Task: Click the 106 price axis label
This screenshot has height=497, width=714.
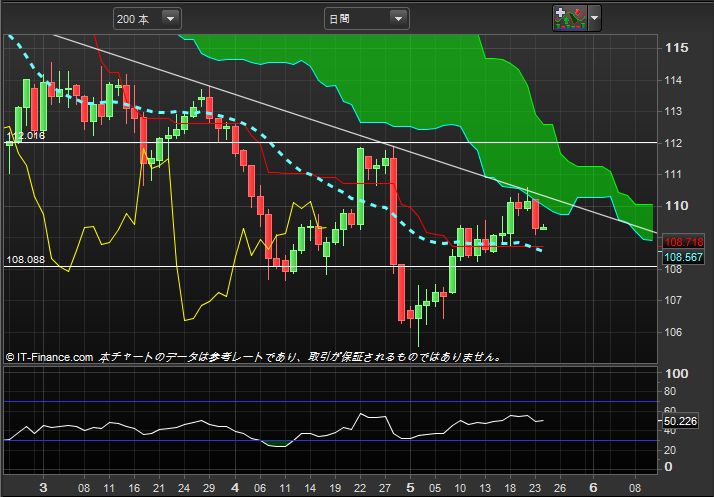Action: (673, 332)
